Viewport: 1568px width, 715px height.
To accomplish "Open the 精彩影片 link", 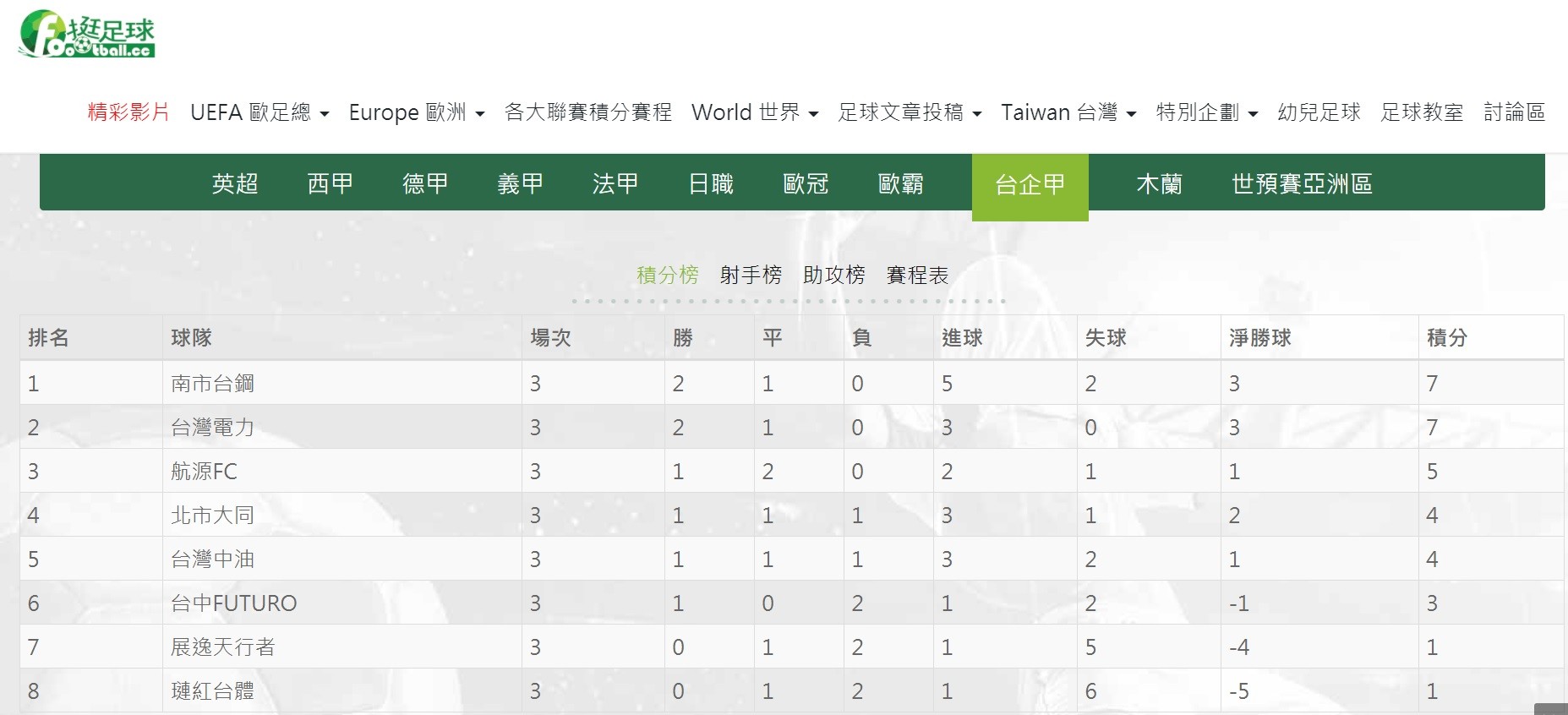I will click(128, 112).
